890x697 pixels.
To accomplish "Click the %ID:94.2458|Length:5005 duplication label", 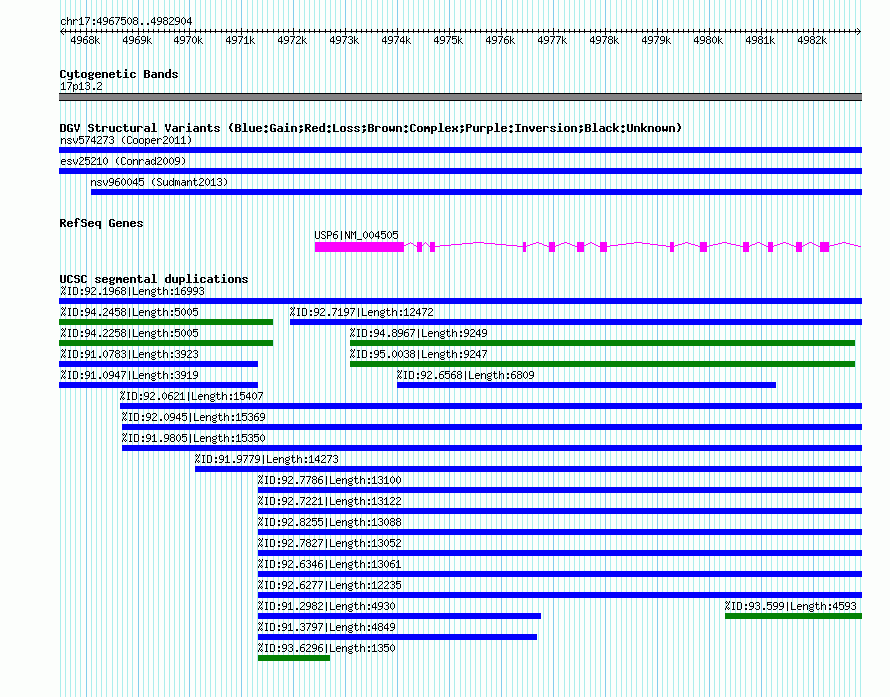I will pos(129,312).
